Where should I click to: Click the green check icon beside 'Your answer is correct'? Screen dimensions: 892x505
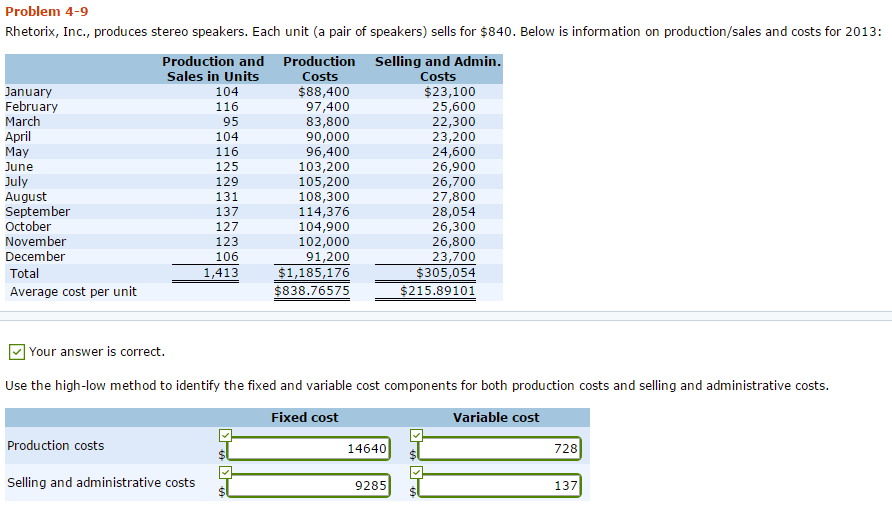17,352
